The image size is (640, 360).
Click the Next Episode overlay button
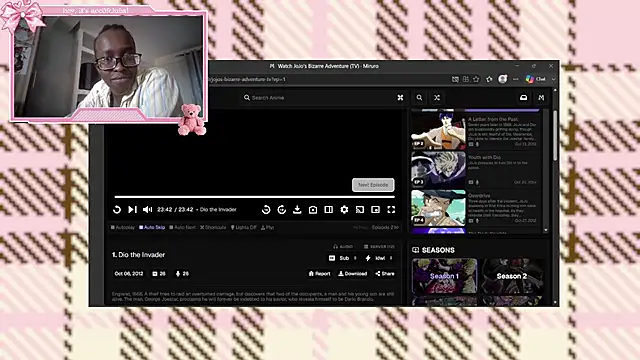[x=373, y=185]
